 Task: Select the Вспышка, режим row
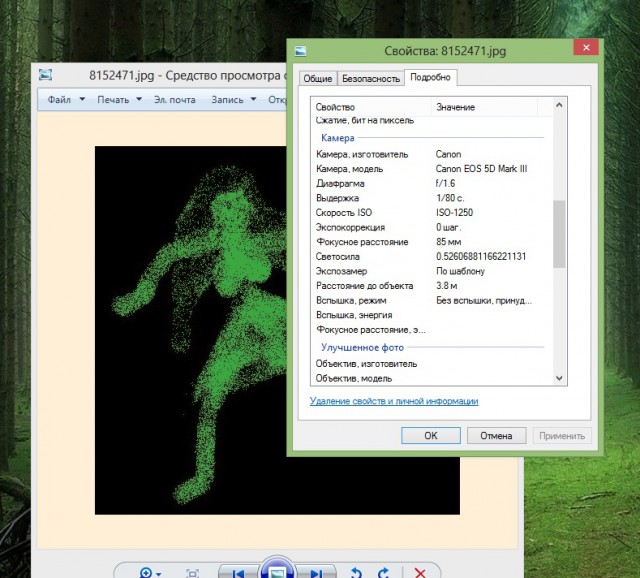pos(432,300)
